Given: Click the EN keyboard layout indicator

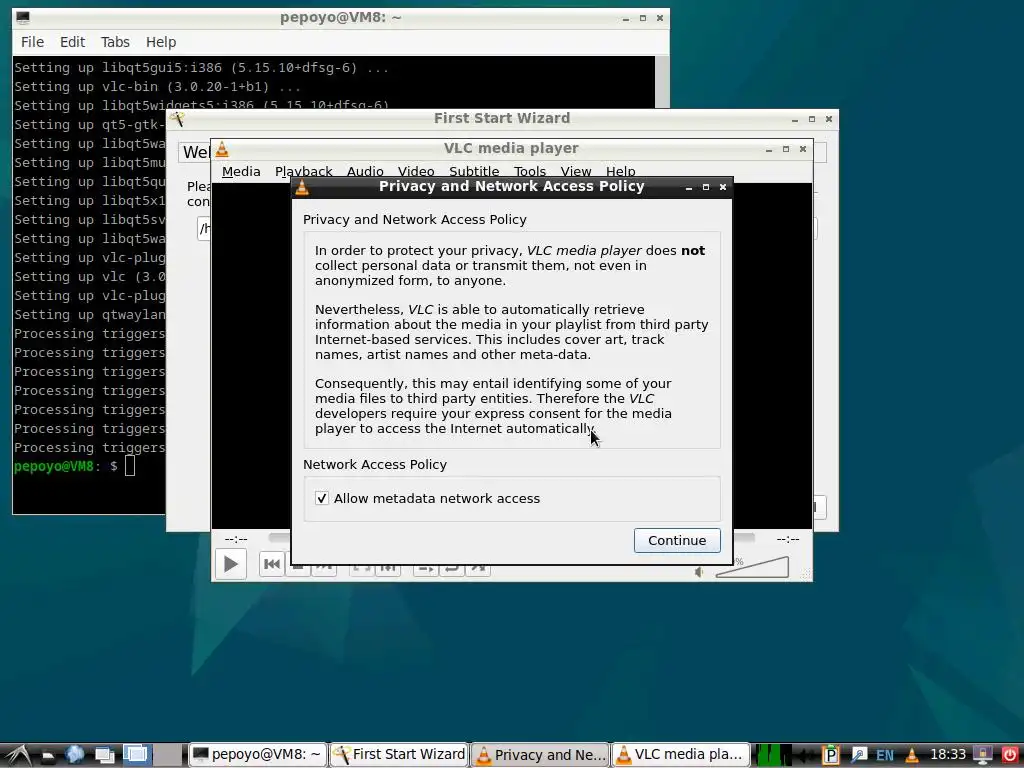Looking at the screenshot, I should (885, 756).
